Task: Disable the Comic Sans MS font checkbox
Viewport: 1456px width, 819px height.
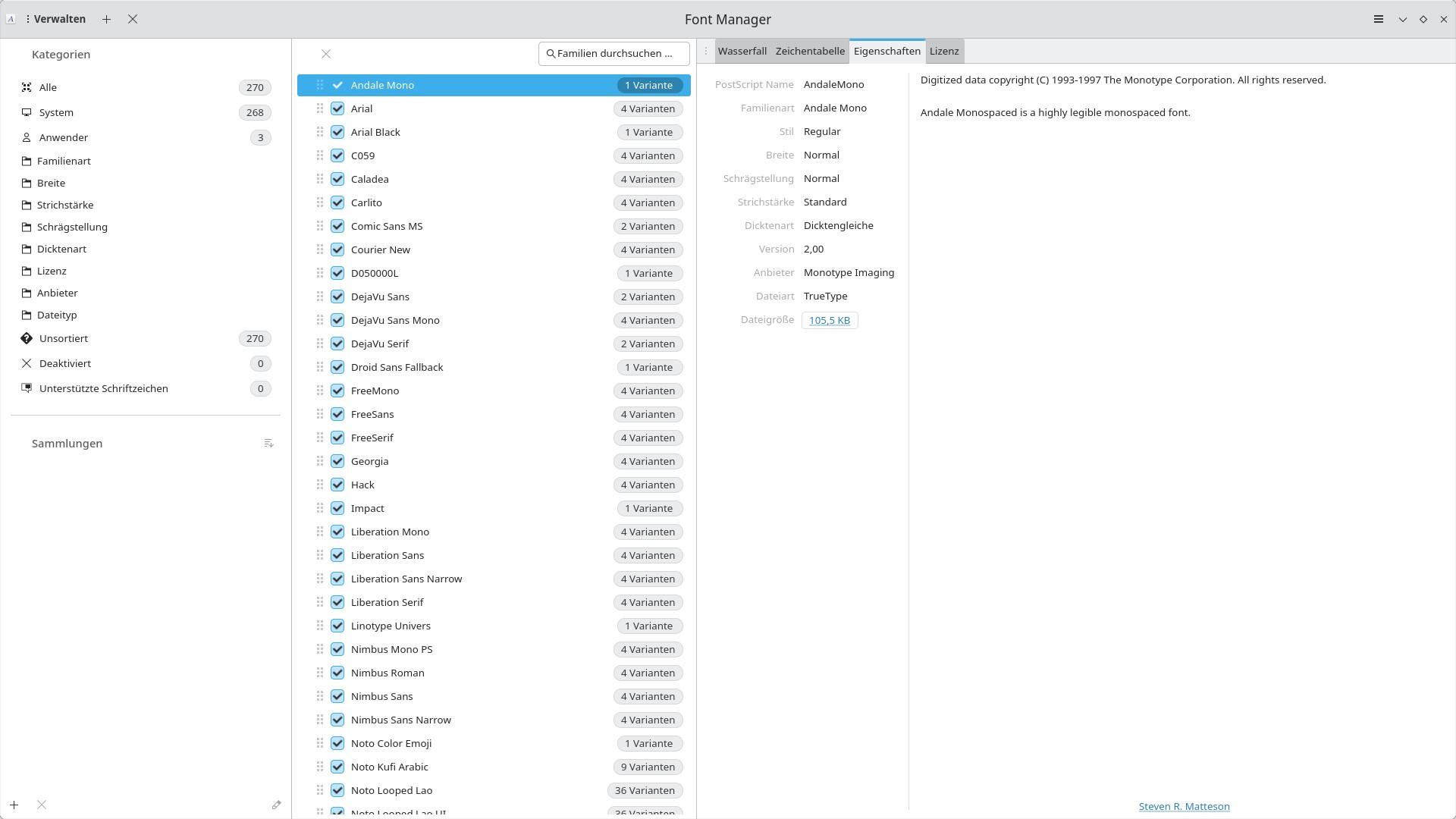Action: [x=337, y=226]
